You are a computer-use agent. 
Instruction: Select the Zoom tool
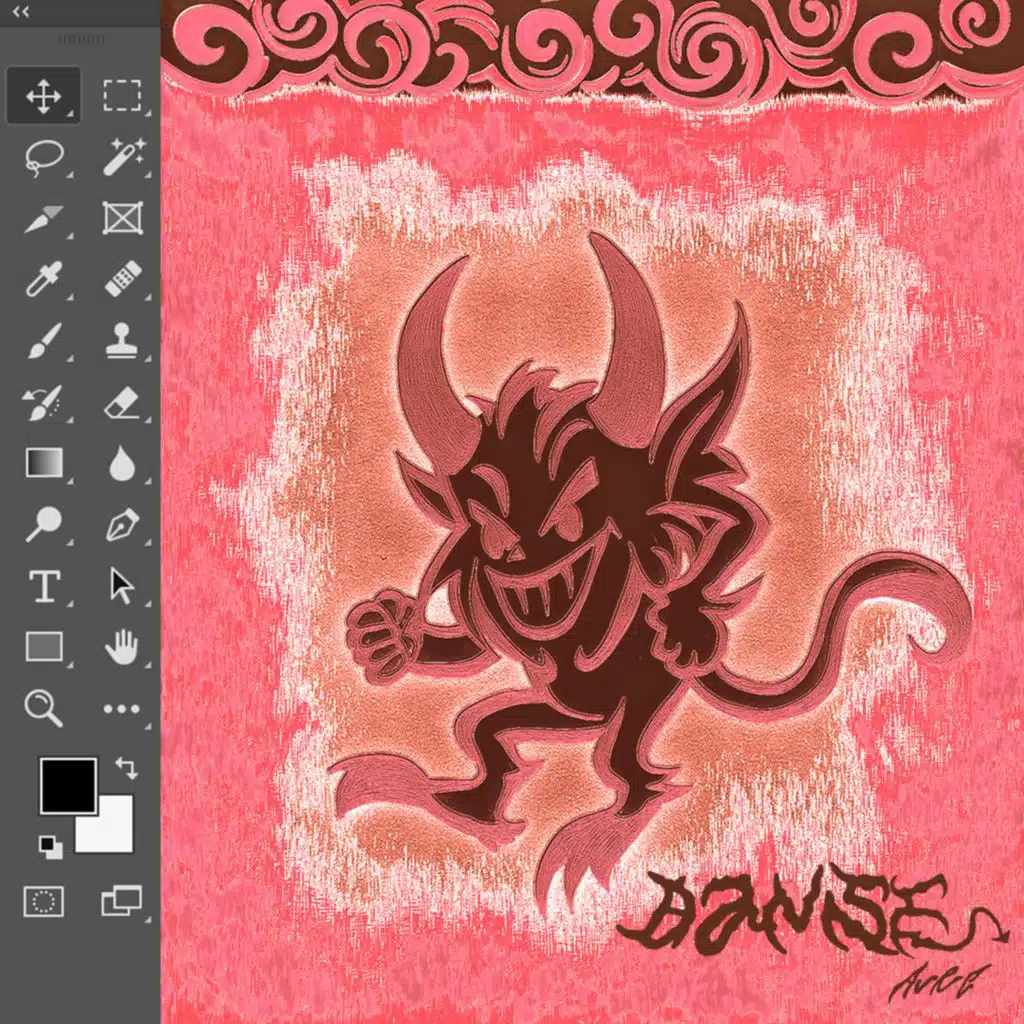pos(43,708)
